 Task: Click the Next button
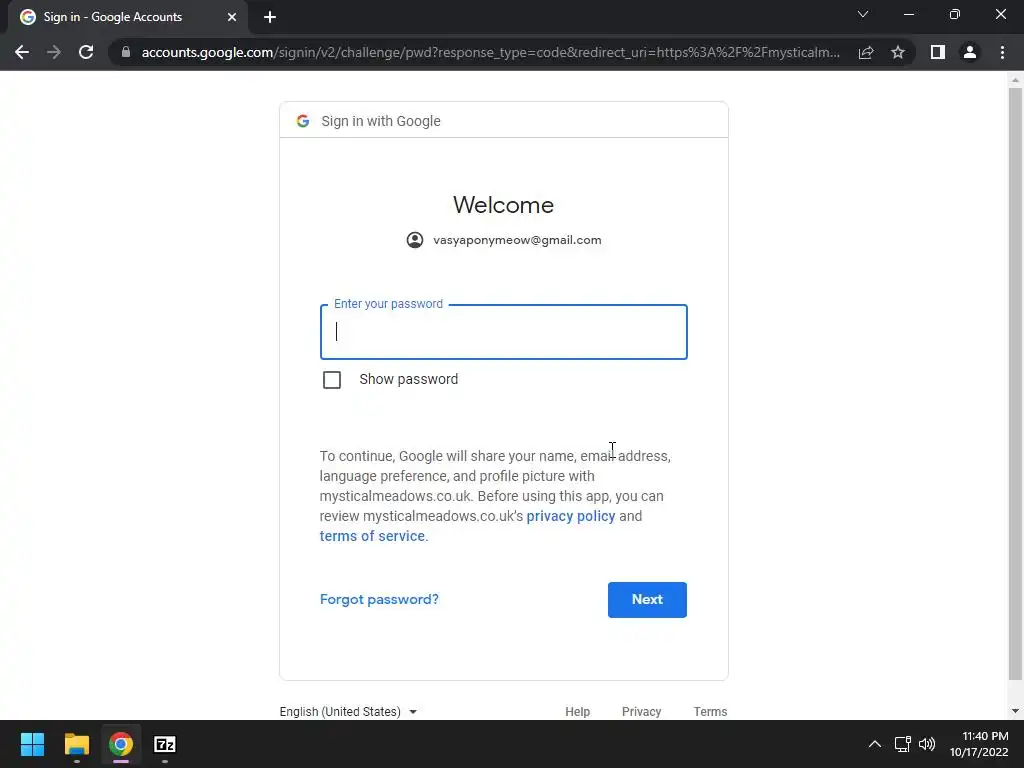click(x=647, y=600)
